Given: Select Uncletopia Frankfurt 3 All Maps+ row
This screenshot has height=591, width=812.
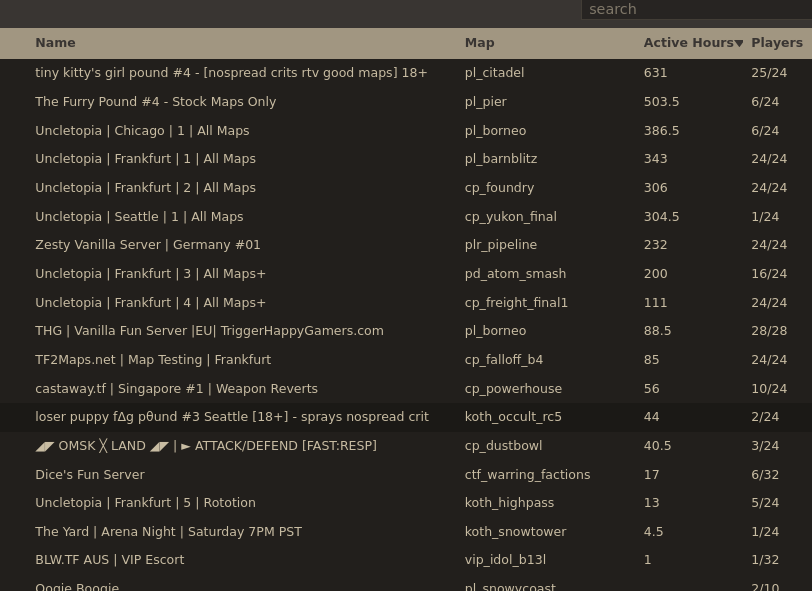Looking at the screenshot, I should point(406,273).
